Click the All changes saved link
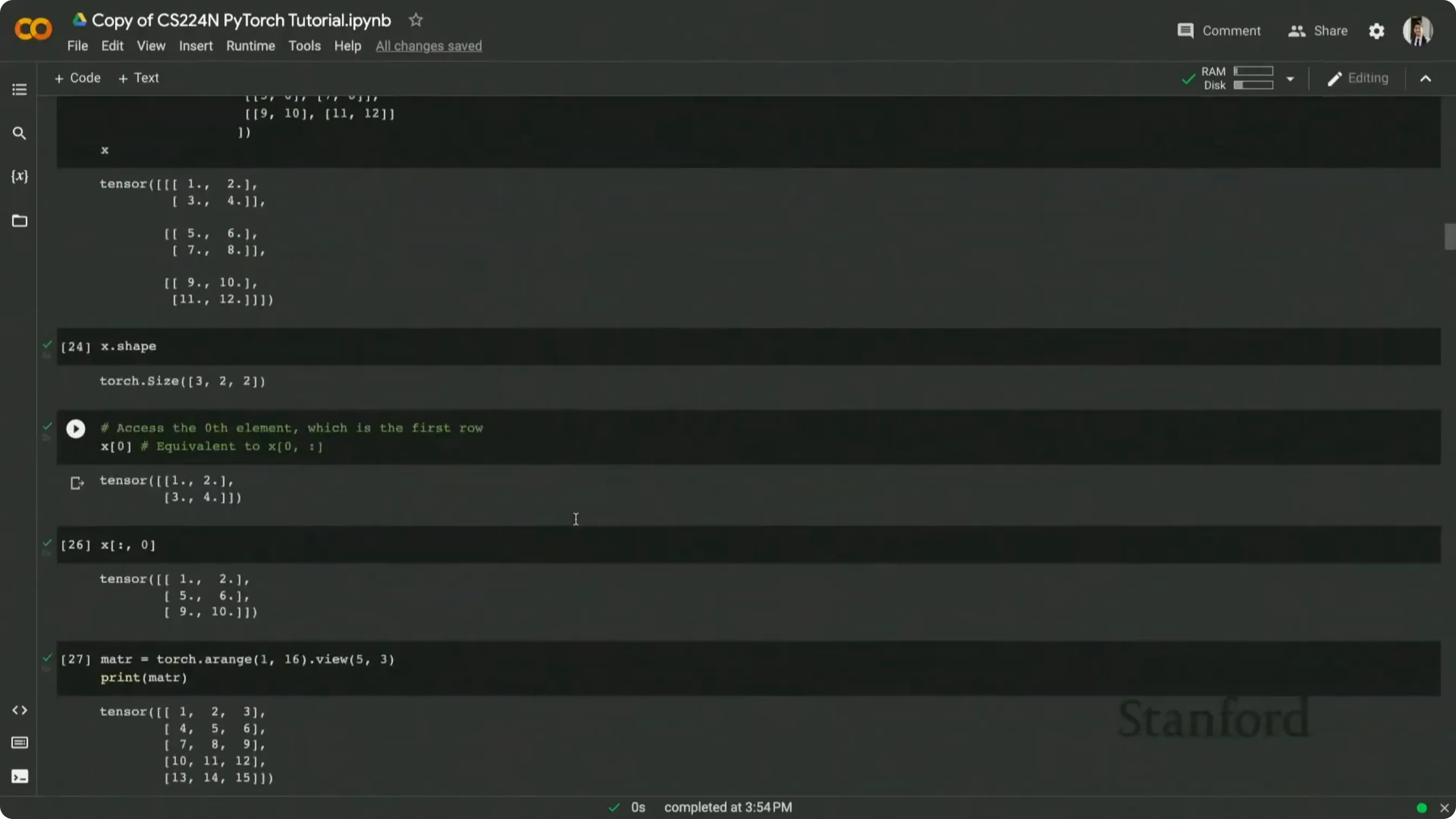1456x819 pixels. click(x=428, y=46)
